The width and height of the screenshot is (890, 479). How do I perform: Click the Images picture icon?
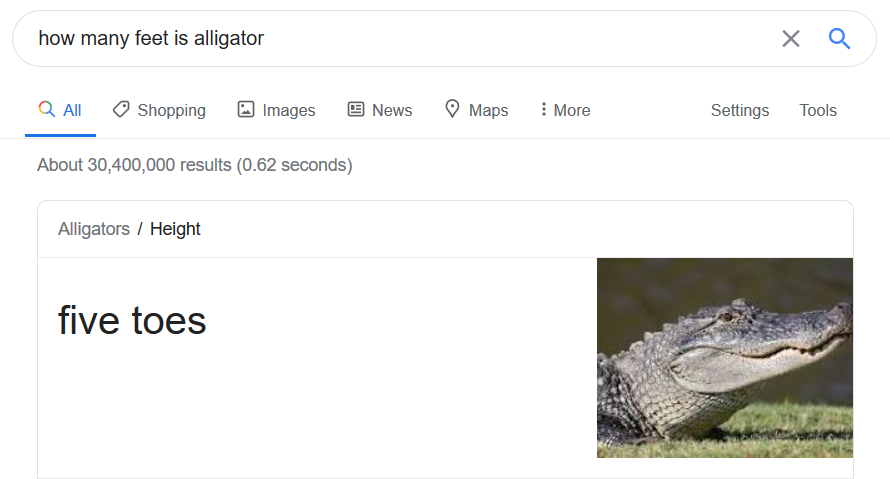[246, 109]
